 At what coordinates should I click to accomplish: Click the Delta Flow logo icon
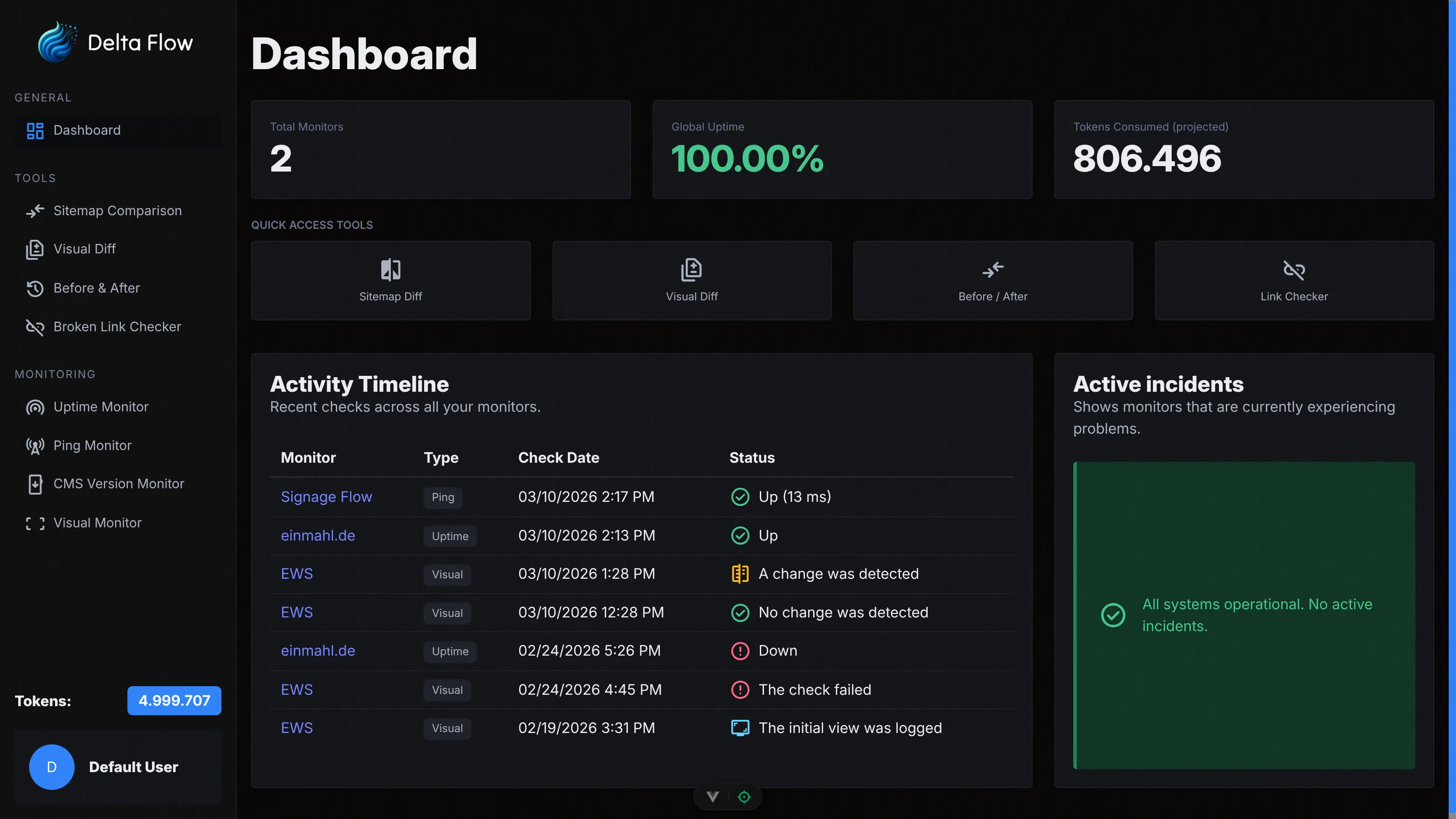click(x=56, y=42)
